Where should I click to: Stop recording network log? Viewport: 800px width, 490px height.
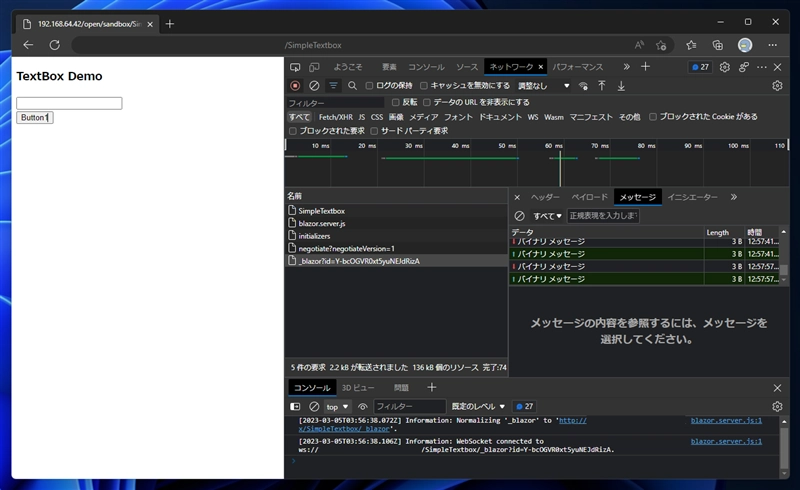pos(295,86)
